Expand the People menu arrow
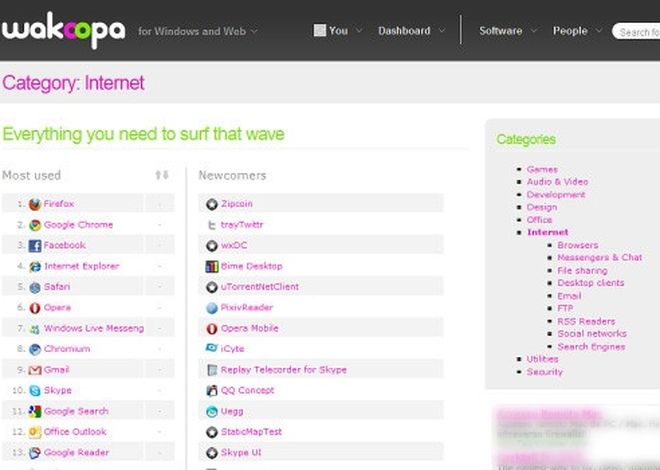Screen dimensions: 660x470 coord(599,30)
